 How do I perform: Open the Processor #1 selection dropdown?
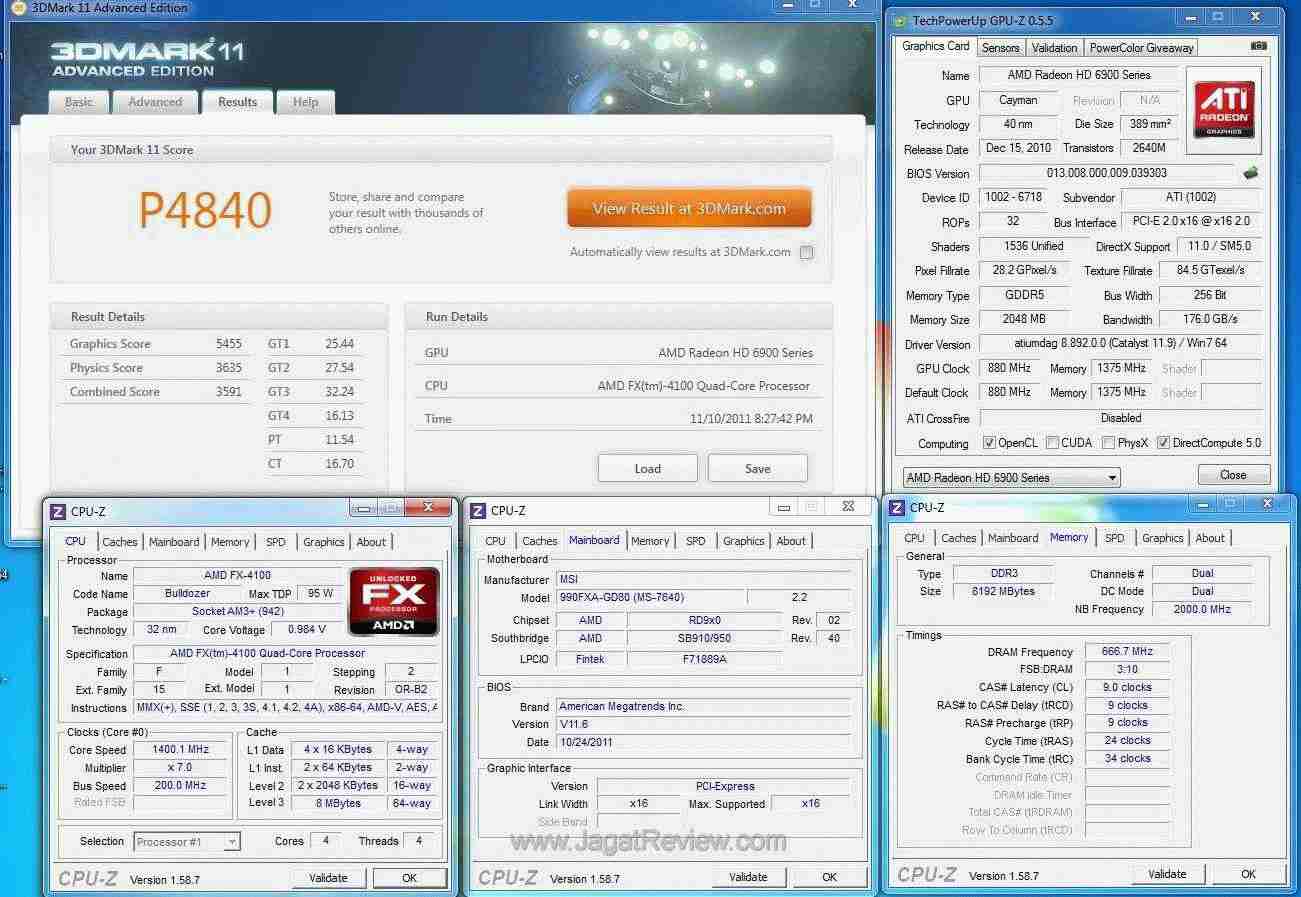(187, 842)
